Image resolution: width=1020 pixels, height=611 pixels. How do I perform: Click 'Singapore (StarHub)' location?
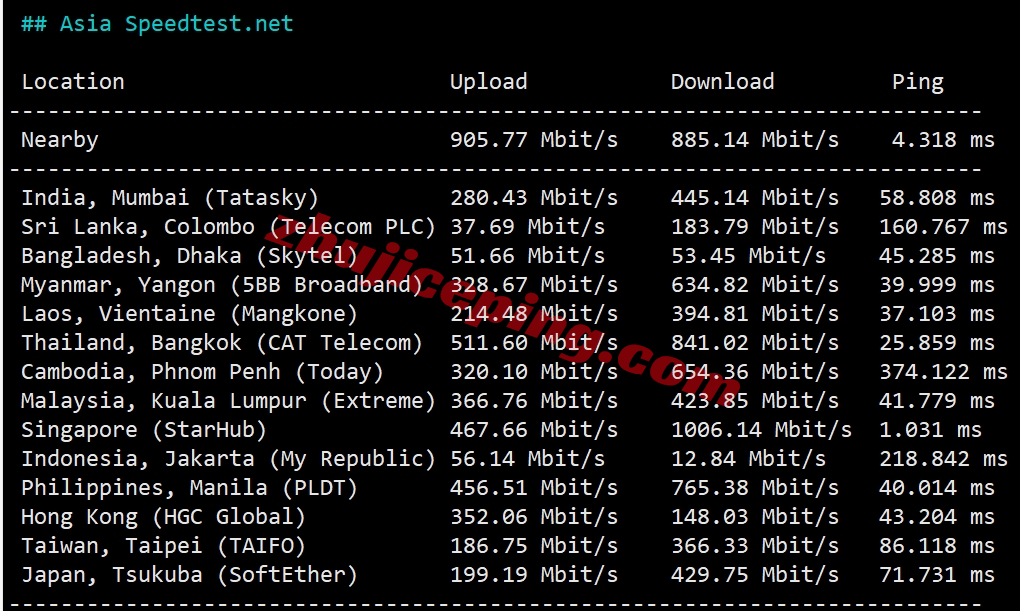(x=144, y=431)
